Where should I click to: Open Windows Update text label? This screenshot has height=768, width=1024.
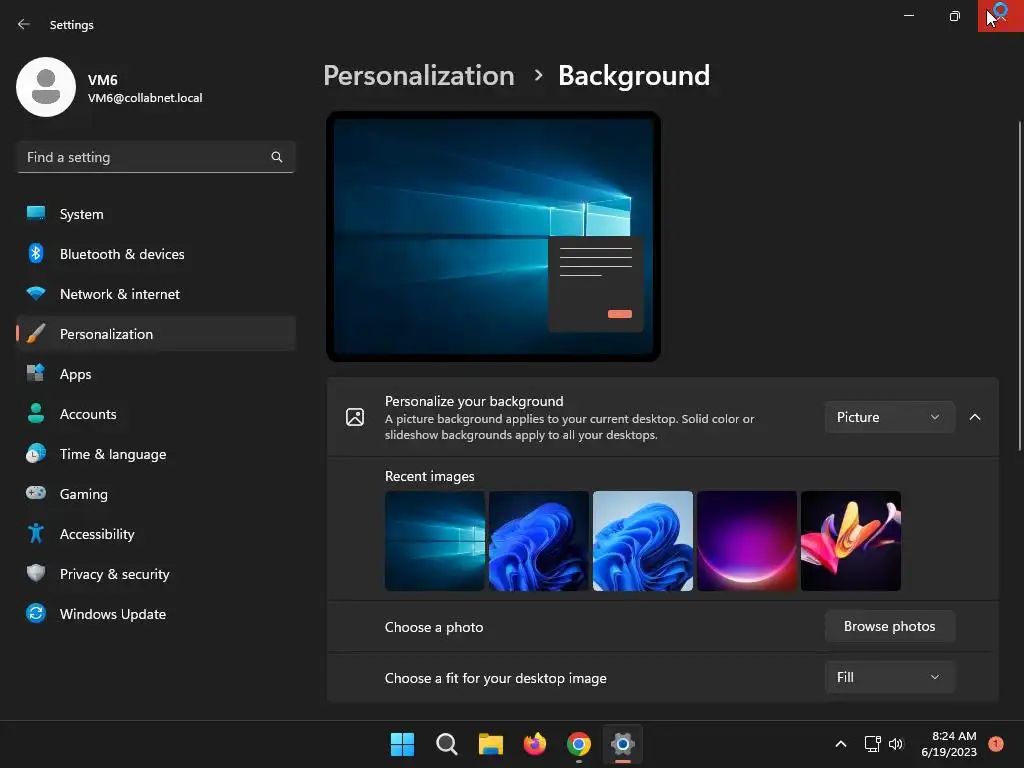click(113, 614)
